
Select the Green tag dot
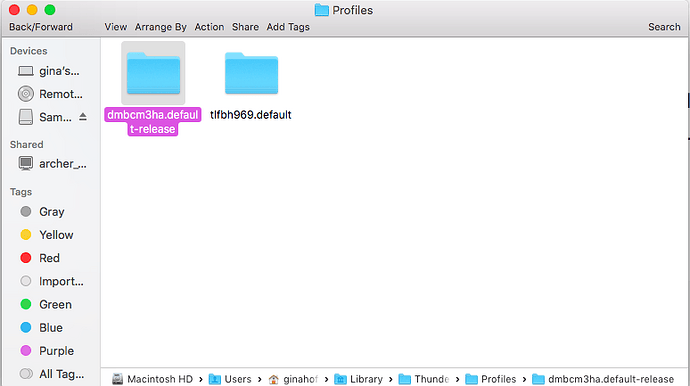tap(26, 304)
